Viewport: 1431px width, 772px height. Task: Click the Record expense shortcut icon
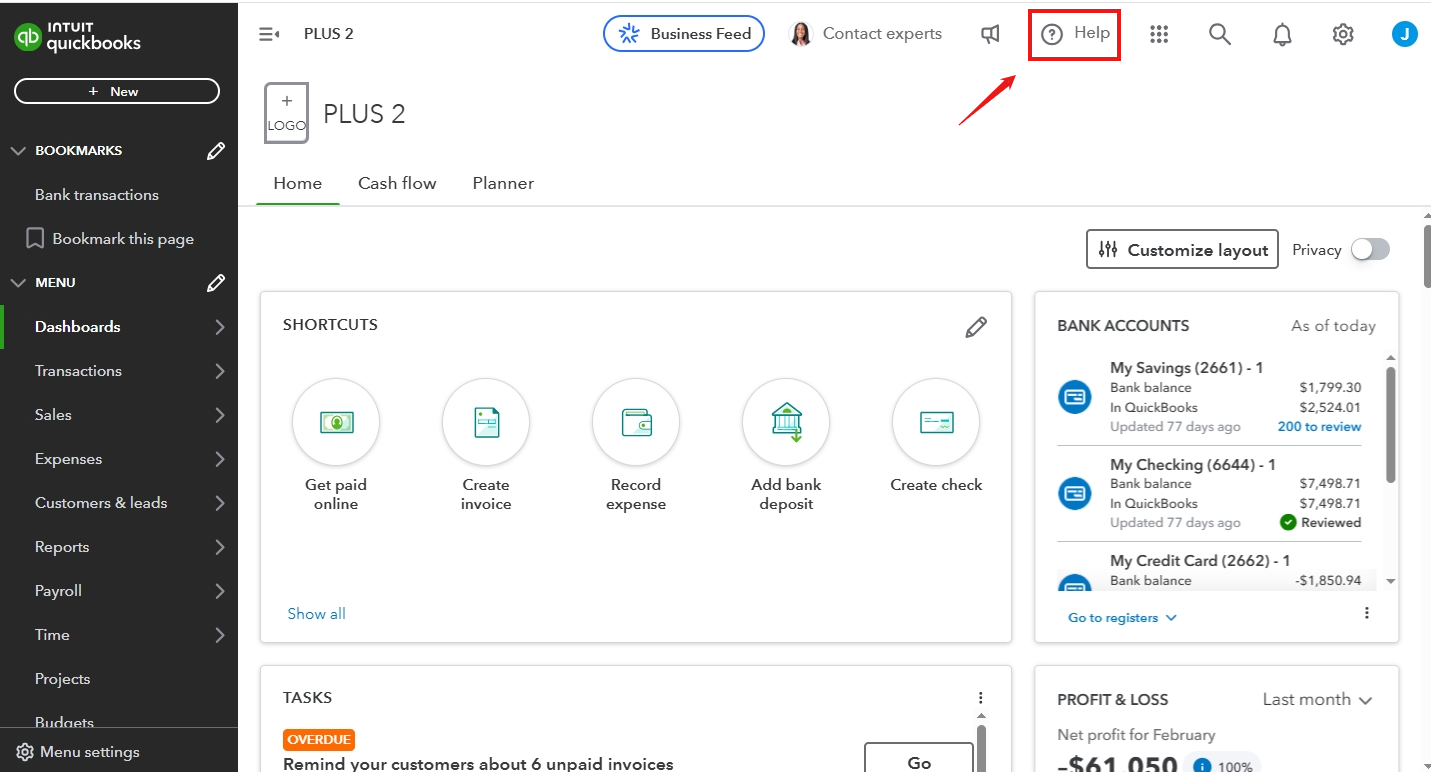pos(636,422)
